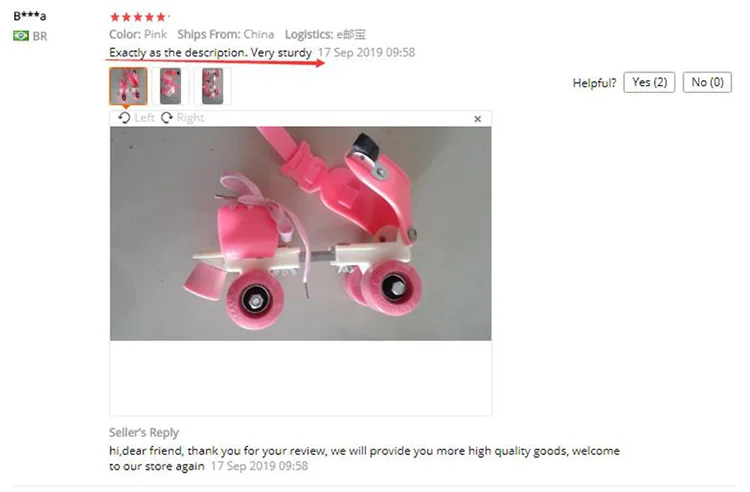Click the Color: Pink attribute
This screenshot has height=492, width=750.
(138, 34)
